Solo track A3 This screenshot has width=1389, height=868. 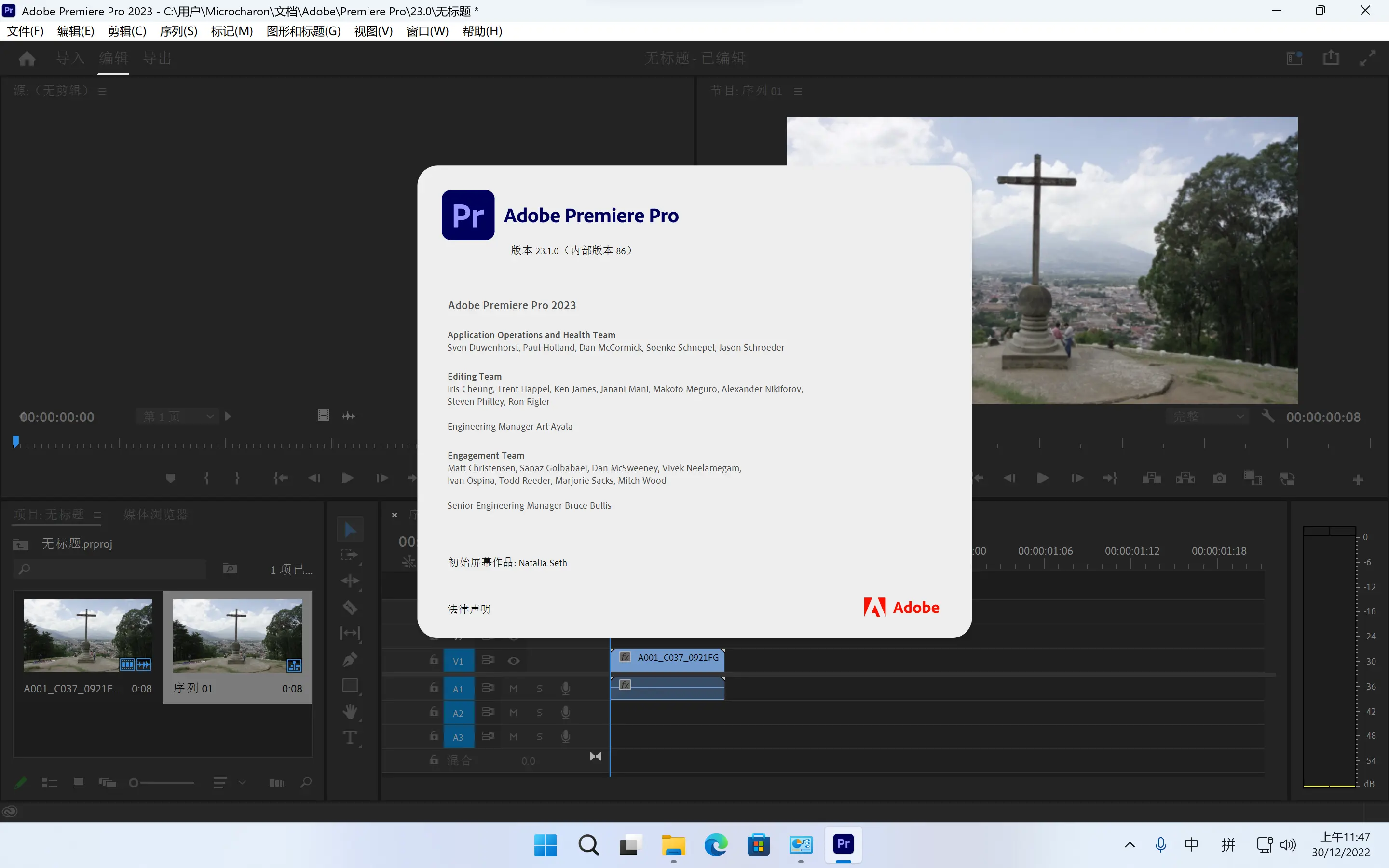540,736
